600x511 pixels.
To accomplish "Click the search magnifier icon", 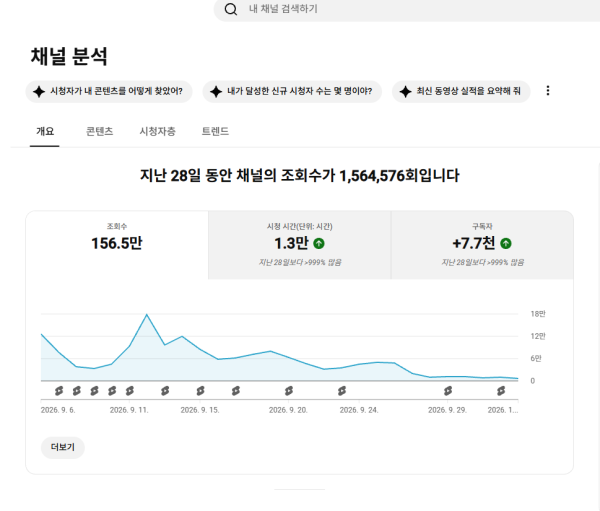I will point(231,9).
